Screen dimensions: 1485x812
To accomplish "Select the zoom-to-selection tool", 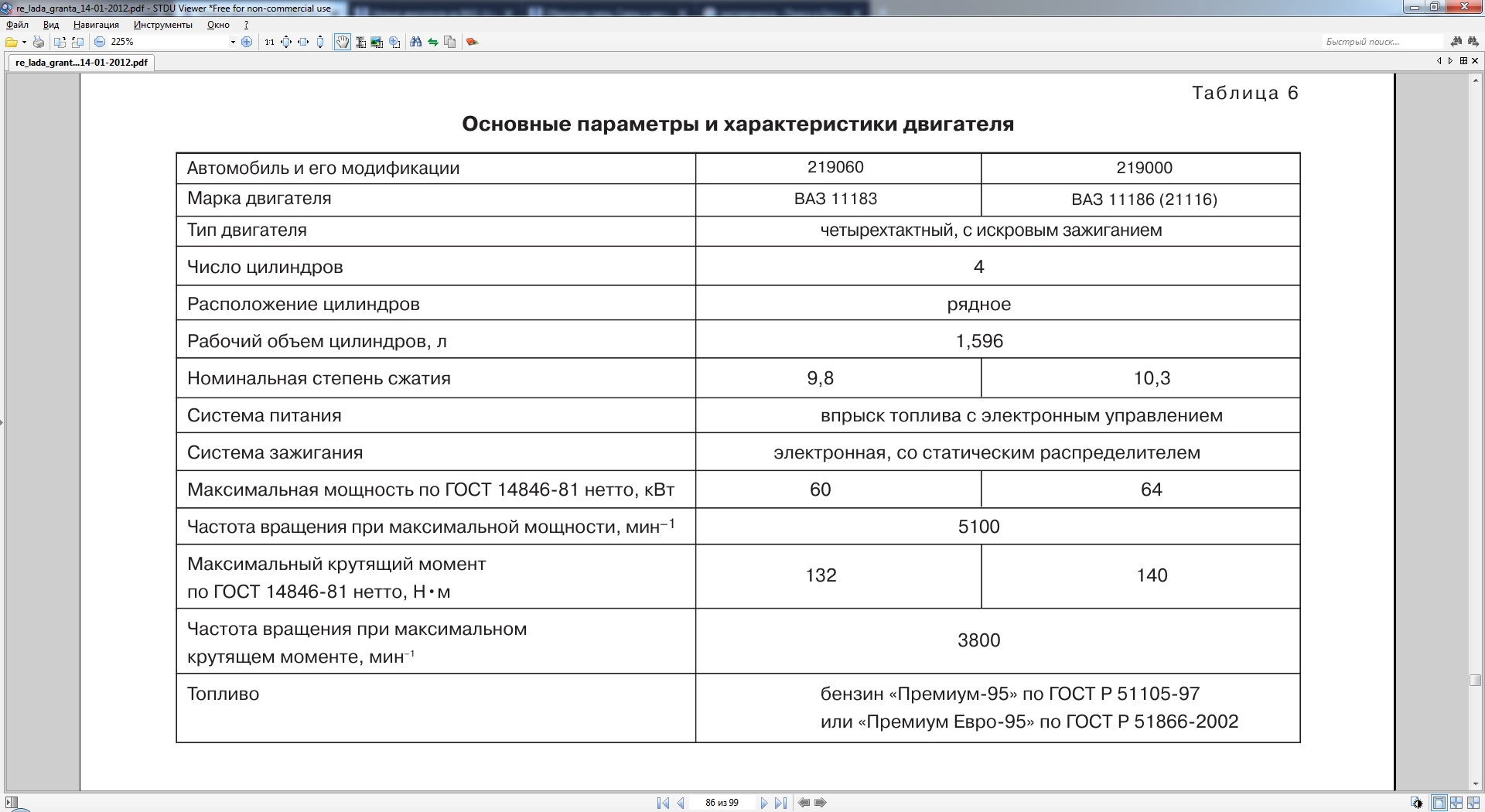I will click(394, 42).
